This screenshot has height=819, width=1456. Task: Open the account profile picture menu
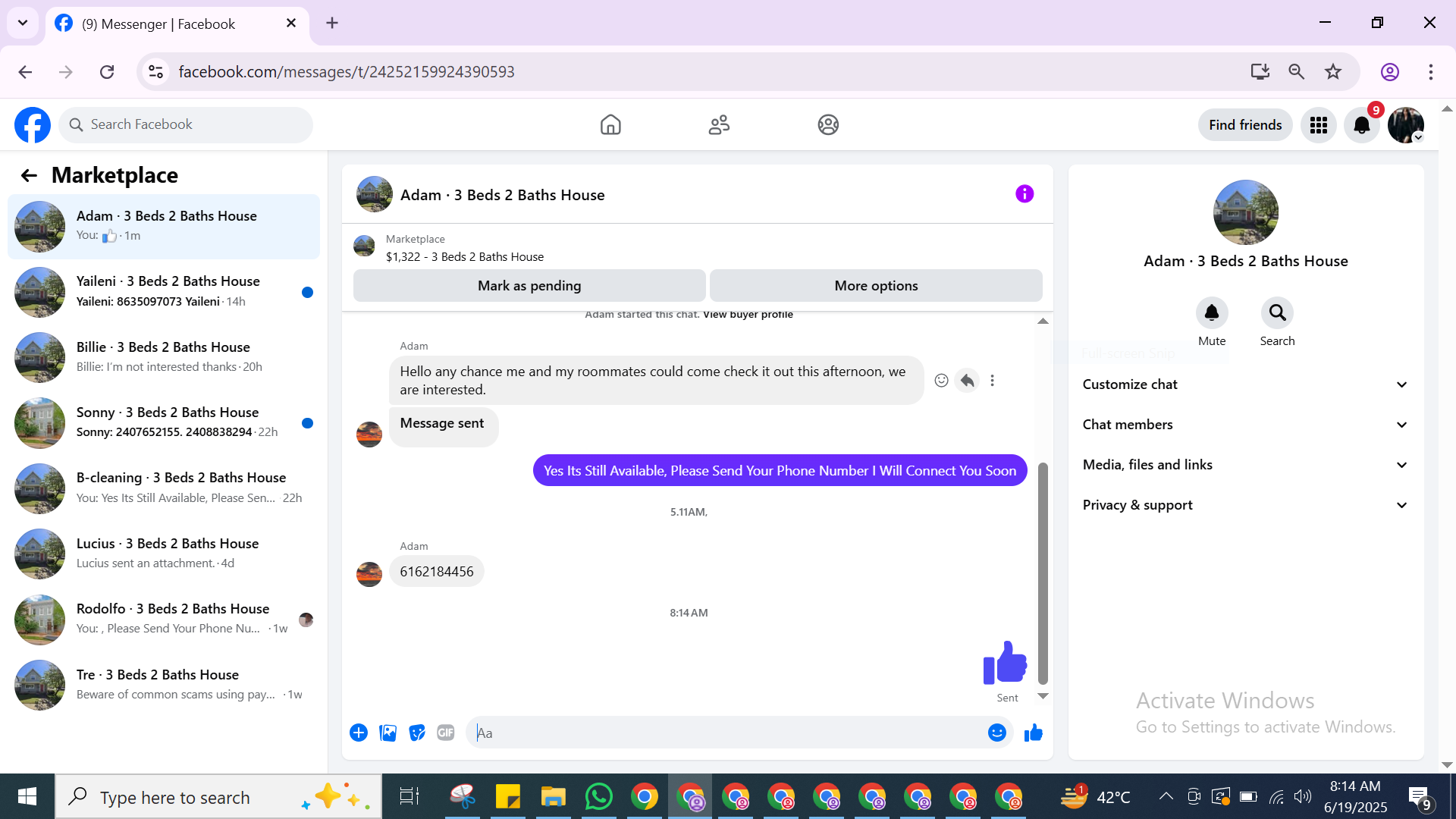pos(1406,125)
